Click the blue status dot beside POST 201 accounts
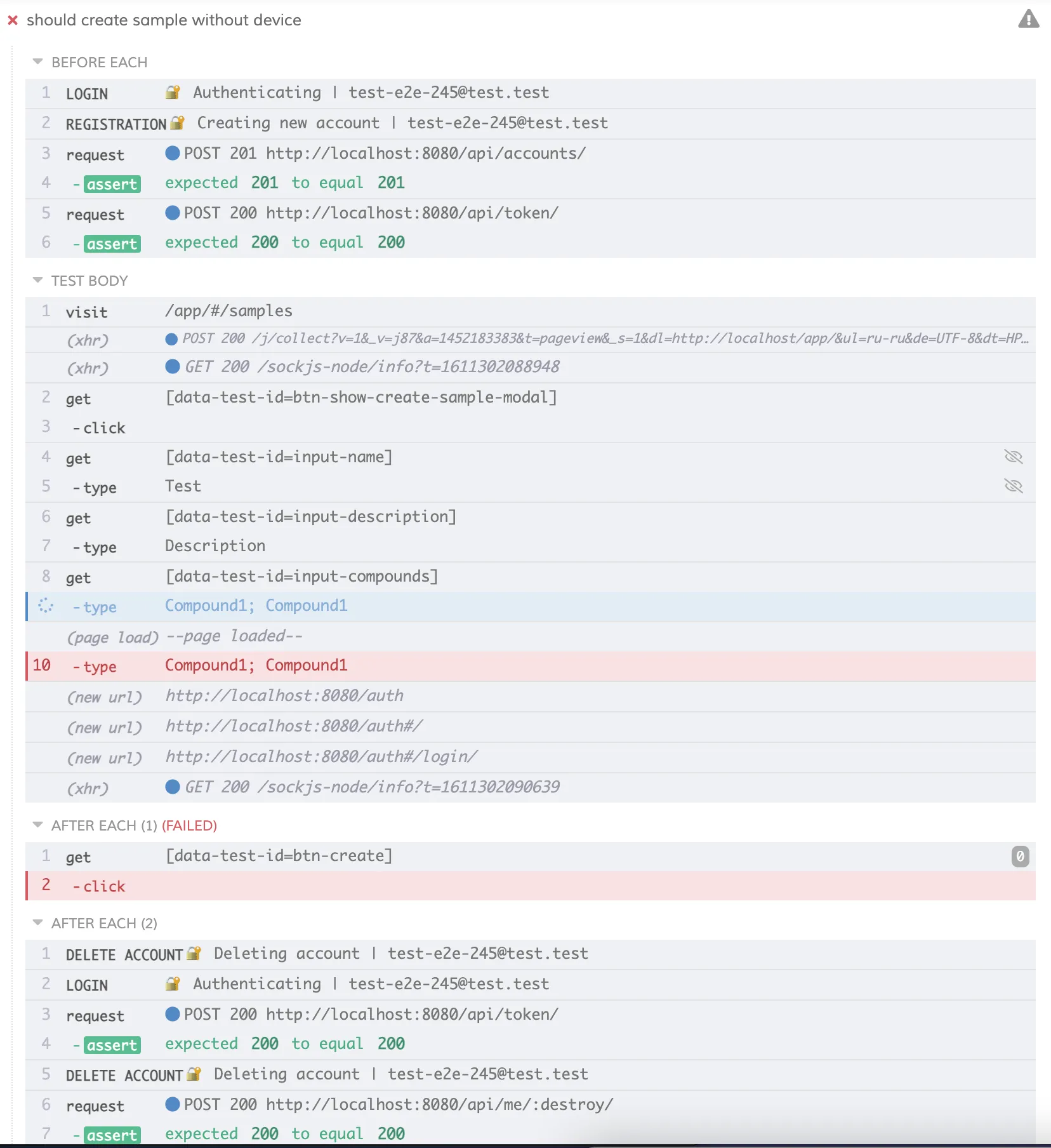 pos(172,153)
